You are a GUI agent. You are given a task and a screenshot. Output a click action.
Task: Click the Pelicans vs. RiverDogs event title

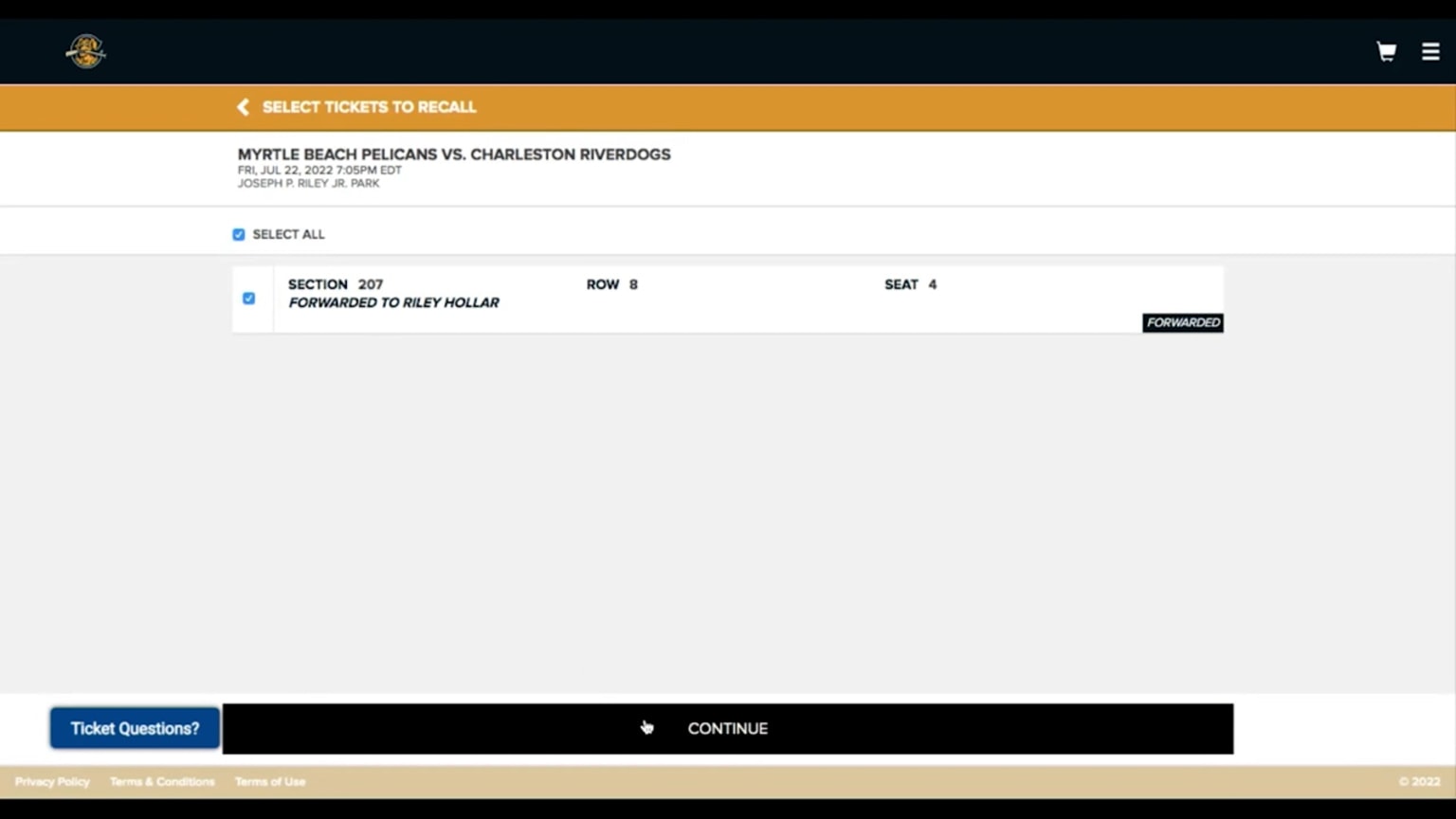click(x=453, y=155)
